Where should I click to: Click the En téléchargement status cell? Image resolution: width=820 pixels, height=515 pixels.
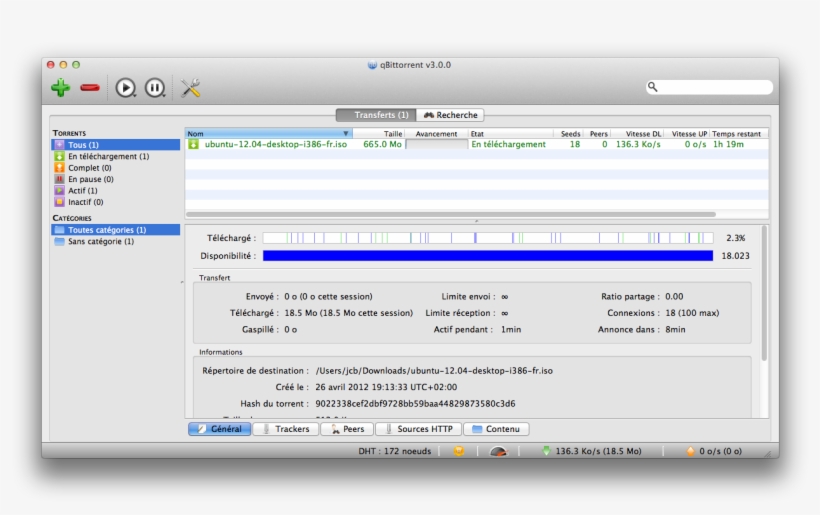click(508, 144)
